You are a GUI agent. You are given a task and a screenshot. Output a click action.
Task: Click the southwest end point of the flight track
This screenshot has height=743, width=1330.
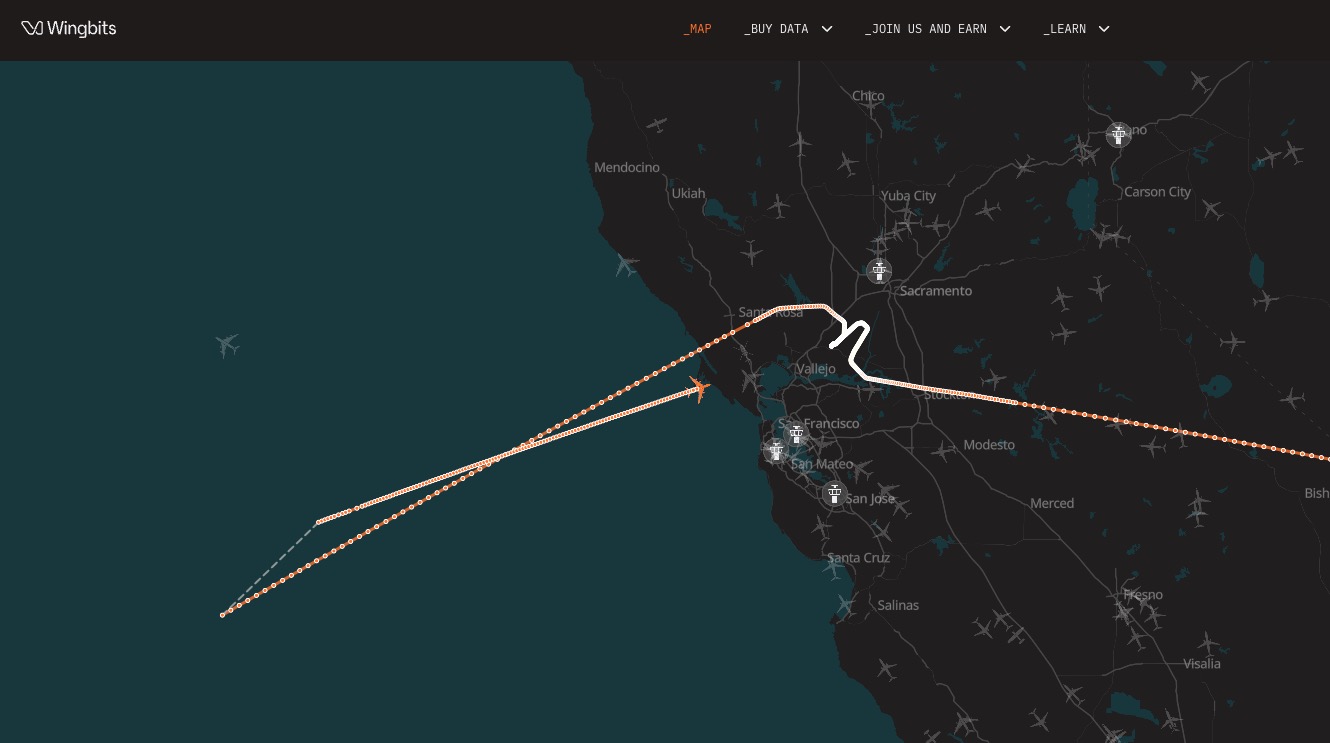point(222,615)
